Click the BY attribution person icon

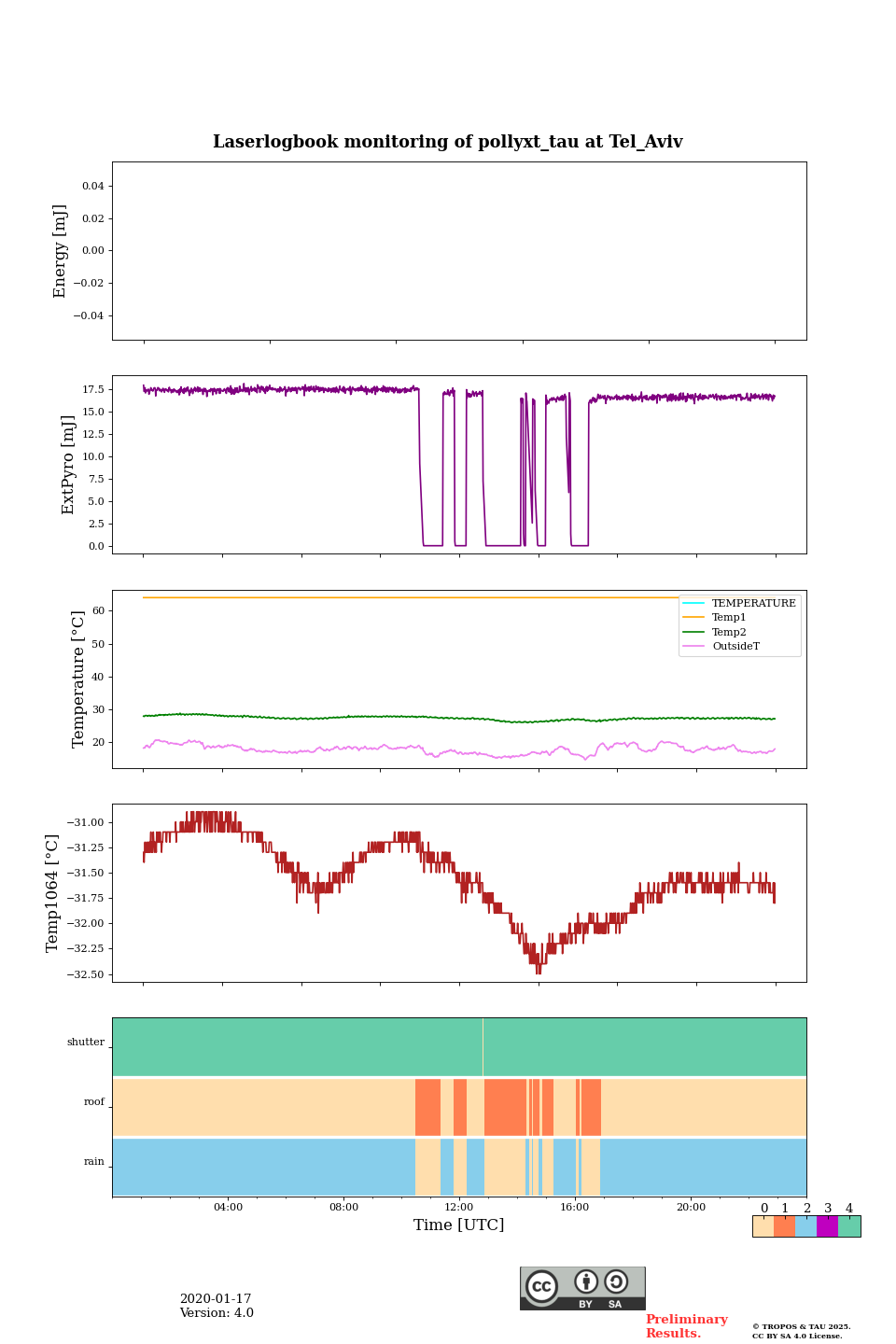pos(586,1281)
